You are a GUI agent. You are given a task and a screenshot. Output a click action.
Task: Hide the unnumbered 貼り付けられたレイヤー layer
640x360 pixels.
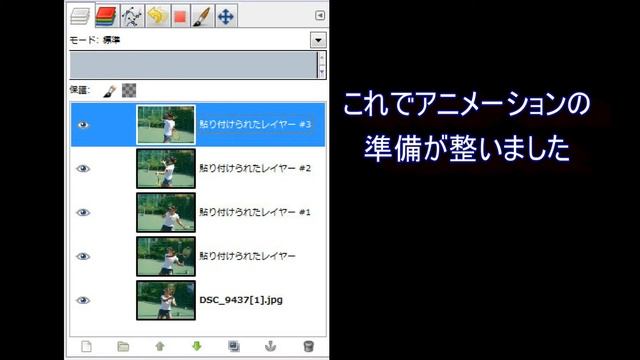click(x=83, y=256)
